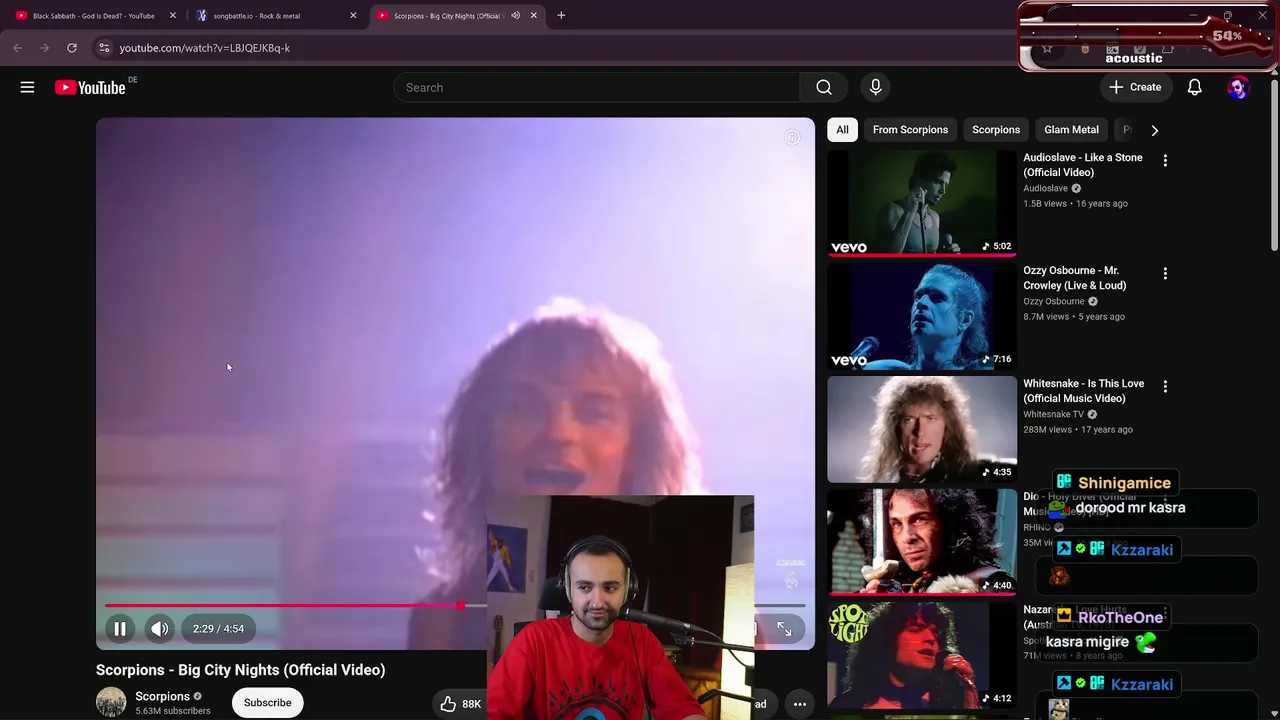Viewport: 1280px width, 720px height.
Task: Go back in the browser
Action: pos(18,47)
